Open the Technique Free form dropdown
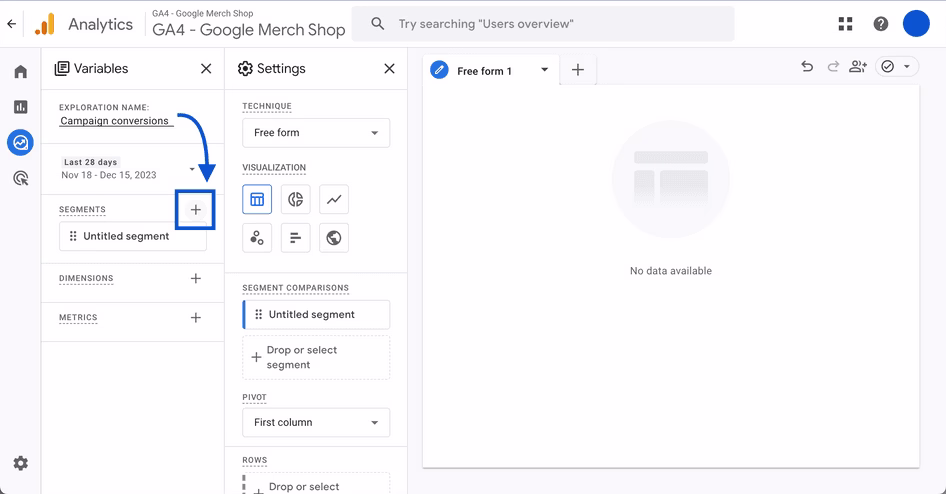946x494 pixels. click(x=316, y=133)
